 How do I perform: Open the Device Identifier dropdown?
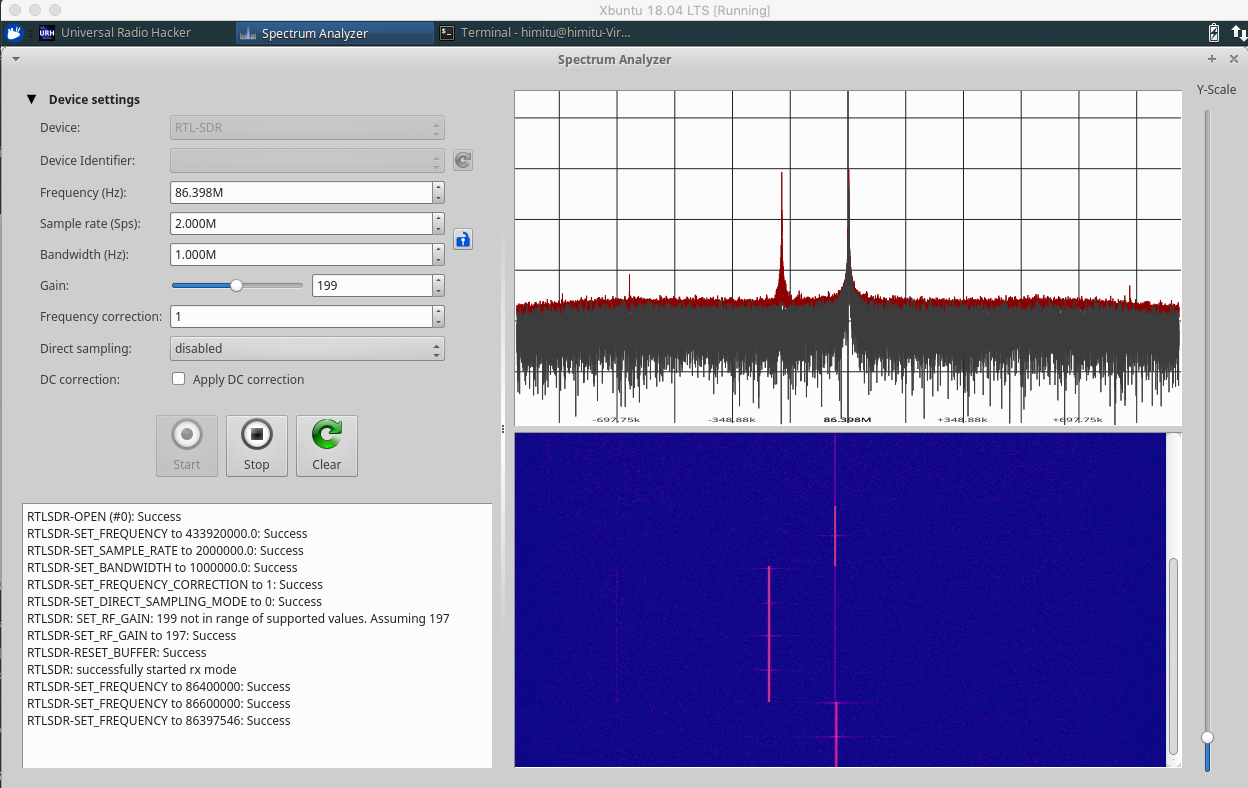307,160
